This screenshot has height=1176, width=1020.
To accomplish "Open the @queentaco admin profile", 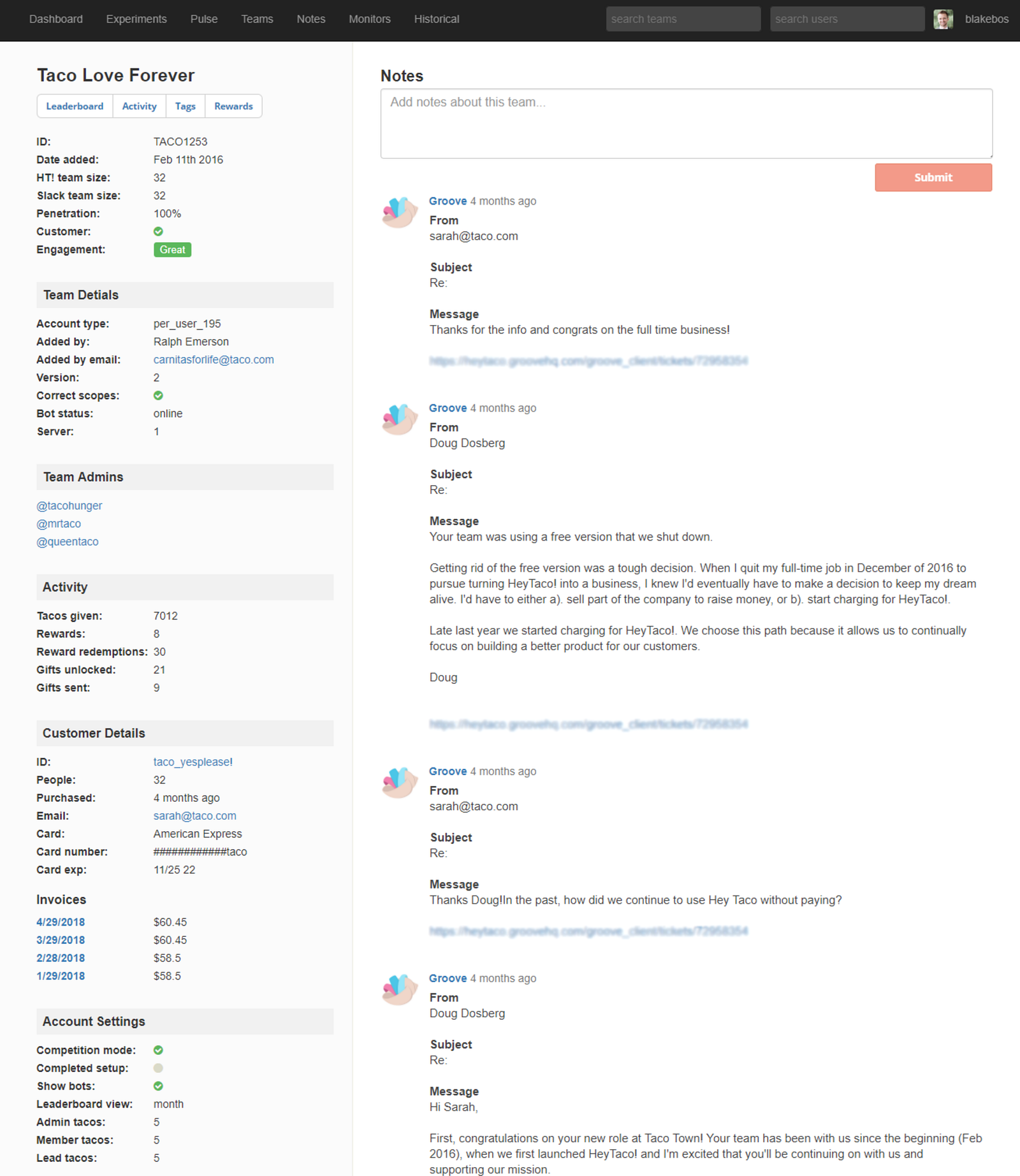I will pos(68,541).
